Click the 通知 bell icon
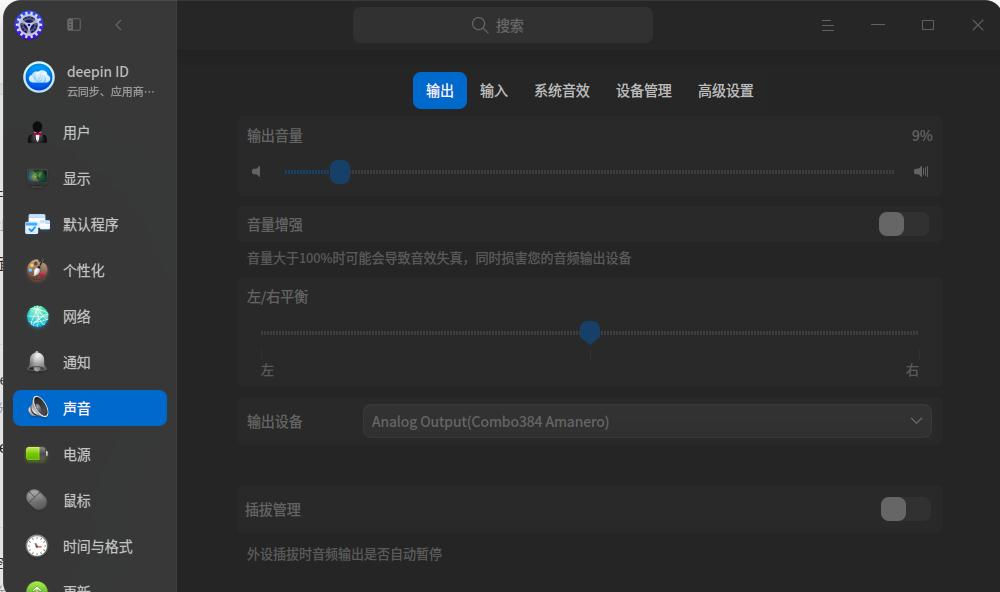The height and width of the screenshot is (592, 1000). point(37,362)
